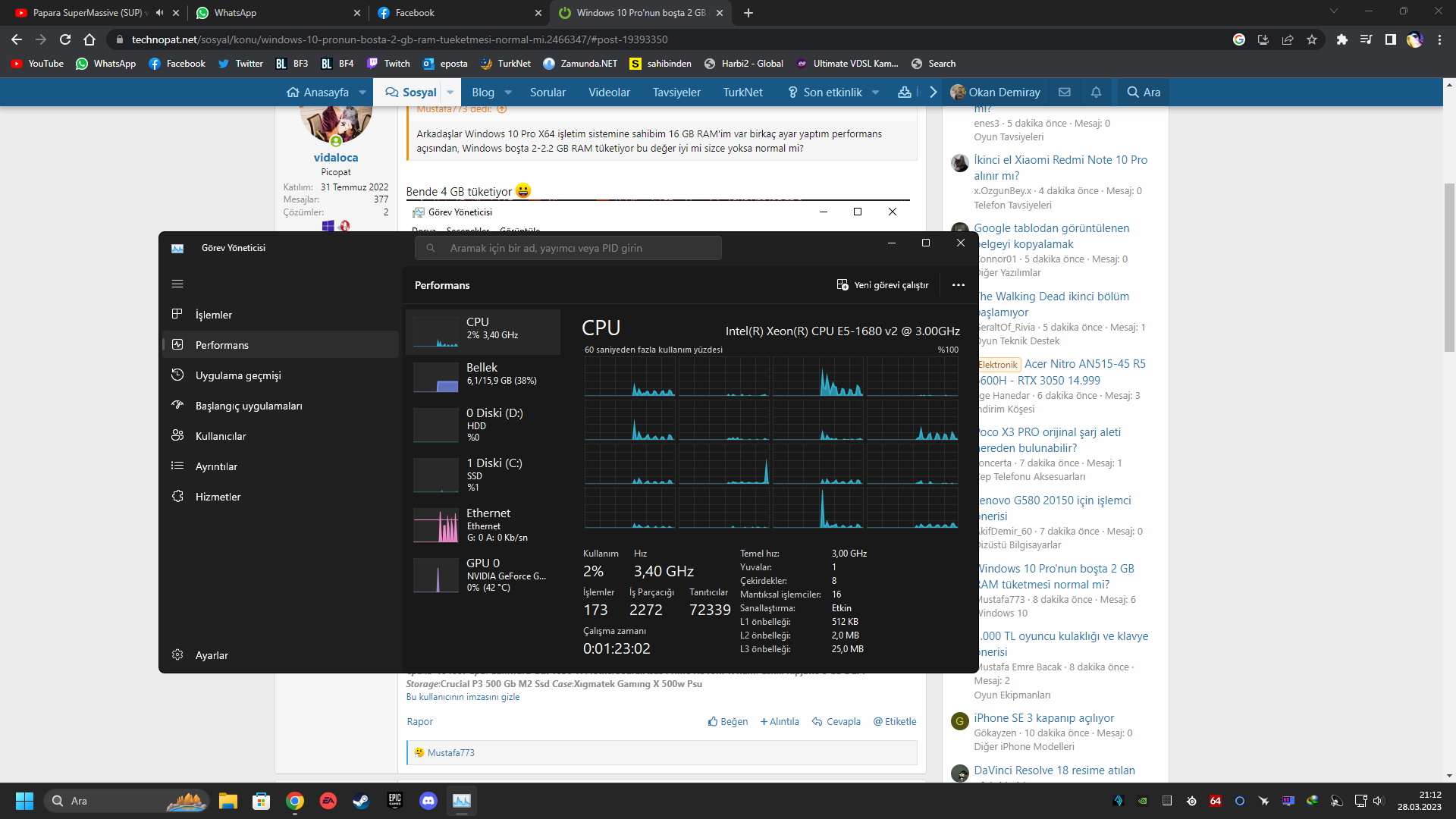Expand the Blog dropdown arrow
The height and width of the screenshot is (819, 1456).
point(508,93)
